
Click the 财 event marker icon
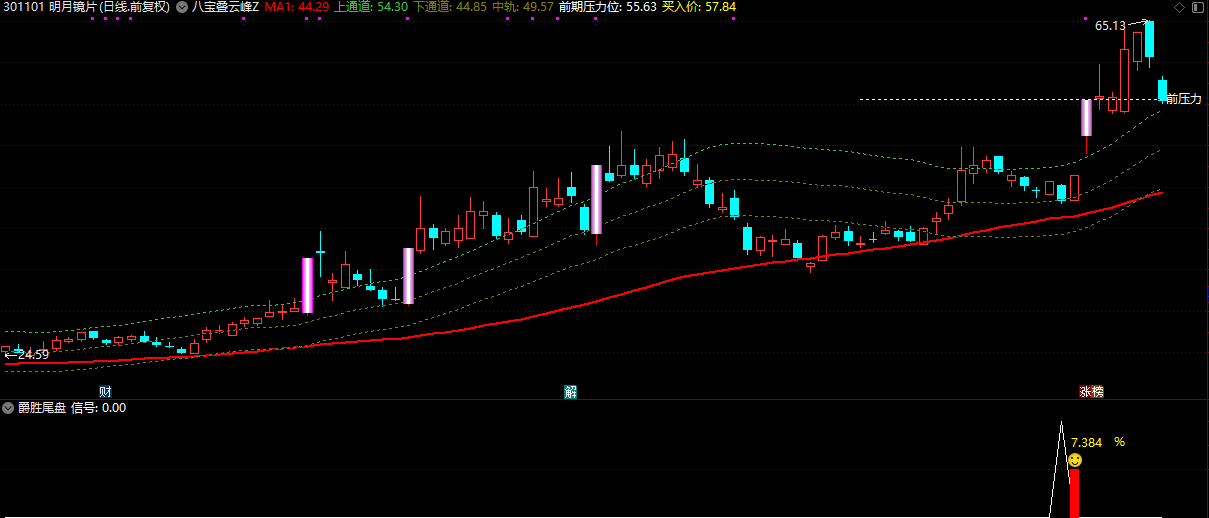(x=105, y=391)
